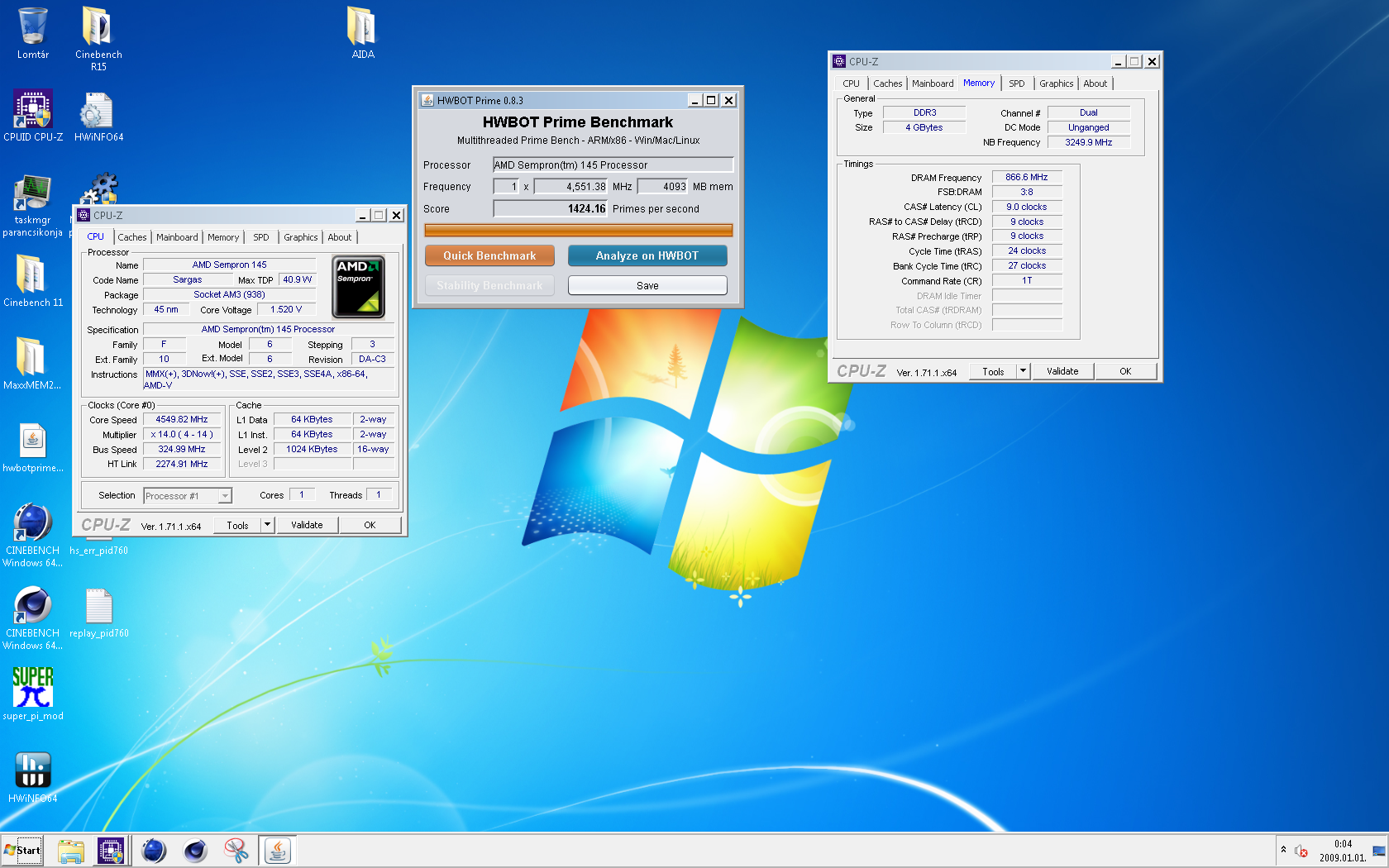1389x868 pixels.
Task: Expand Tools dropdown arrow in right CPU-Z
Action: [1023, 371]
